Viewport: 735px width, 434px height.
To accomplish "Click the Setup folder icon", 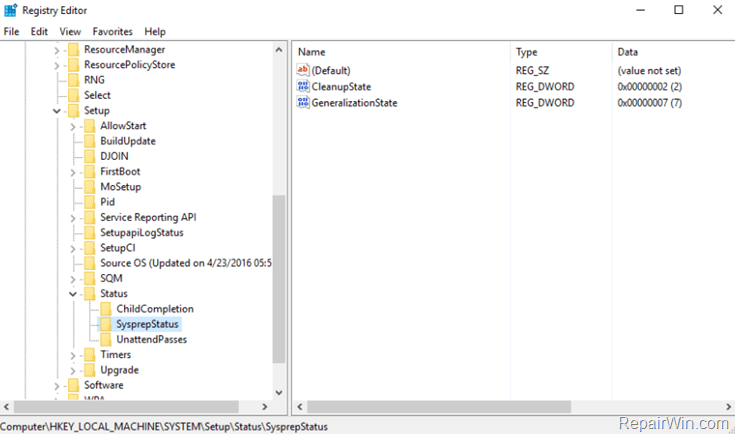I will (x=74, y=111).
